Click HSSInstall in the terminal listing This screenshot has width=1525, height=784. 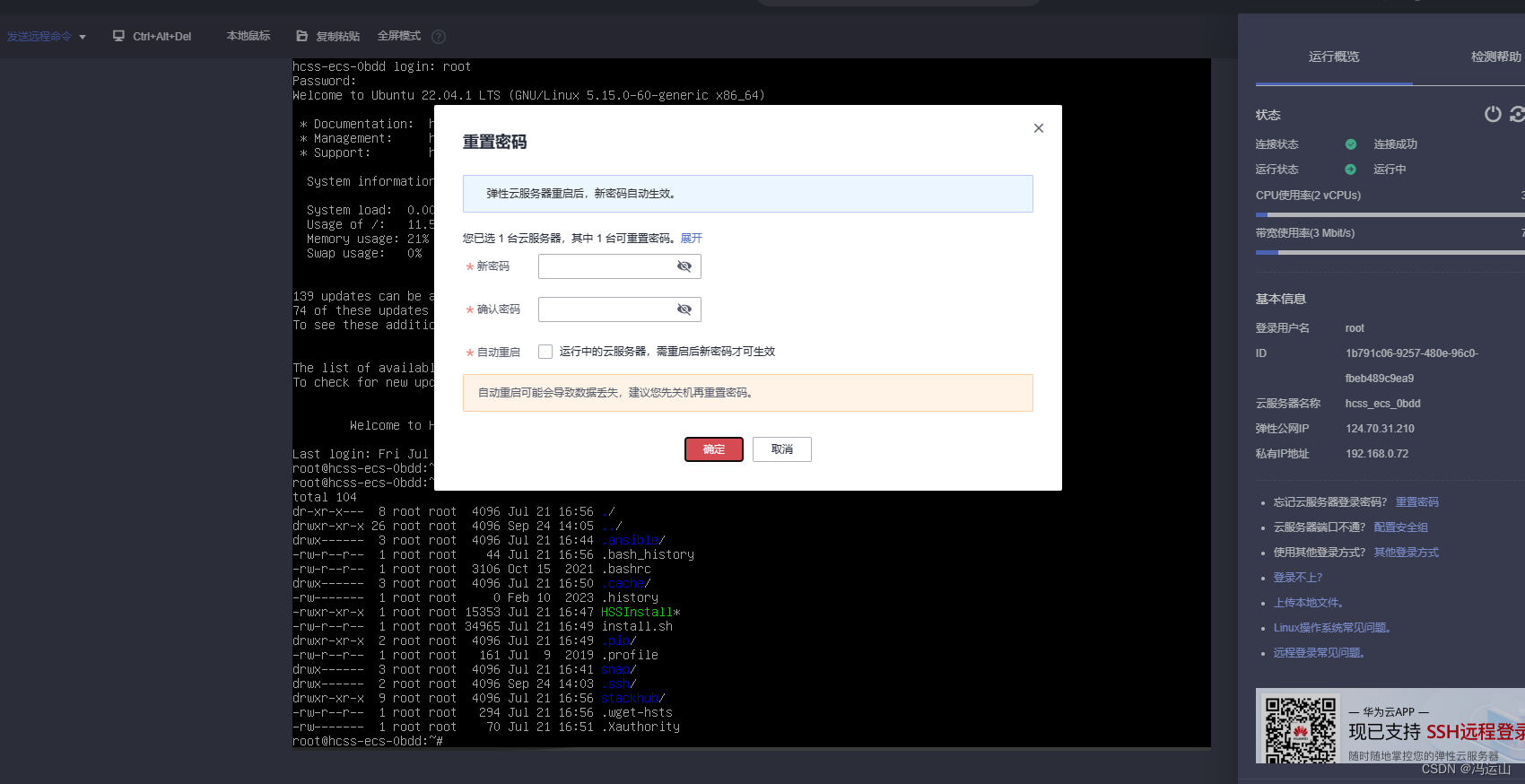(637, 613)
